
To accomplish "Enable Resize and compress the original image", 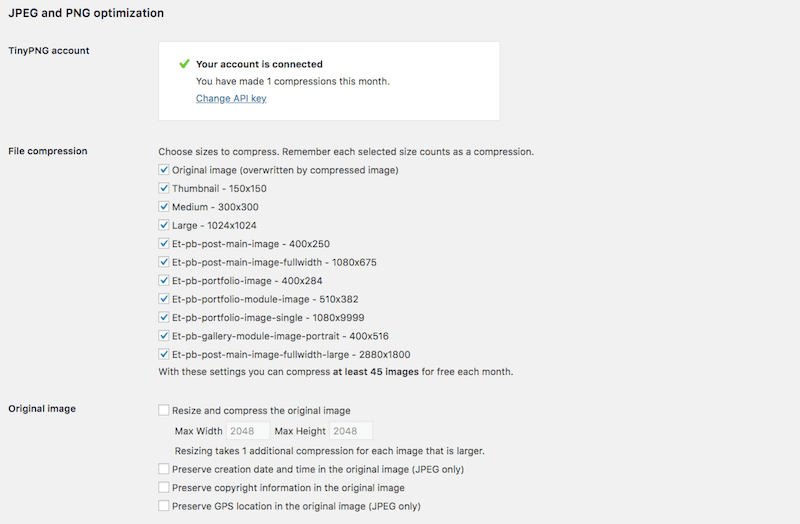I will coord(164,410).
